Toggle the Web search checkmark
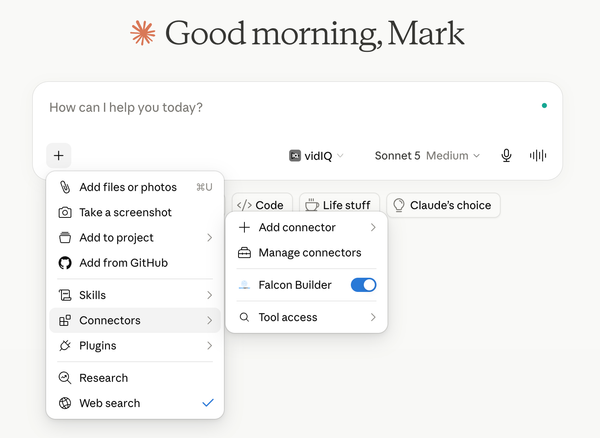This screenshot has height=438, width=600. click(x=208, y=403)
